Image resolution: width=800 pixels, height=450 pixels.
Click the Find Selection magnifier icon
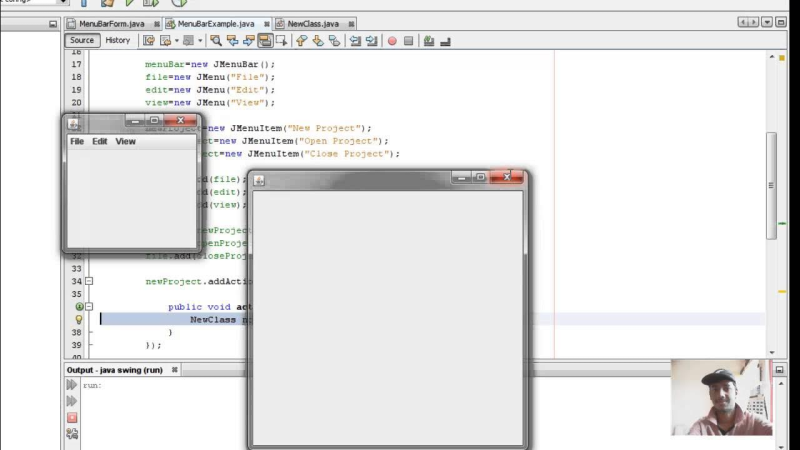tap(216, 41)
